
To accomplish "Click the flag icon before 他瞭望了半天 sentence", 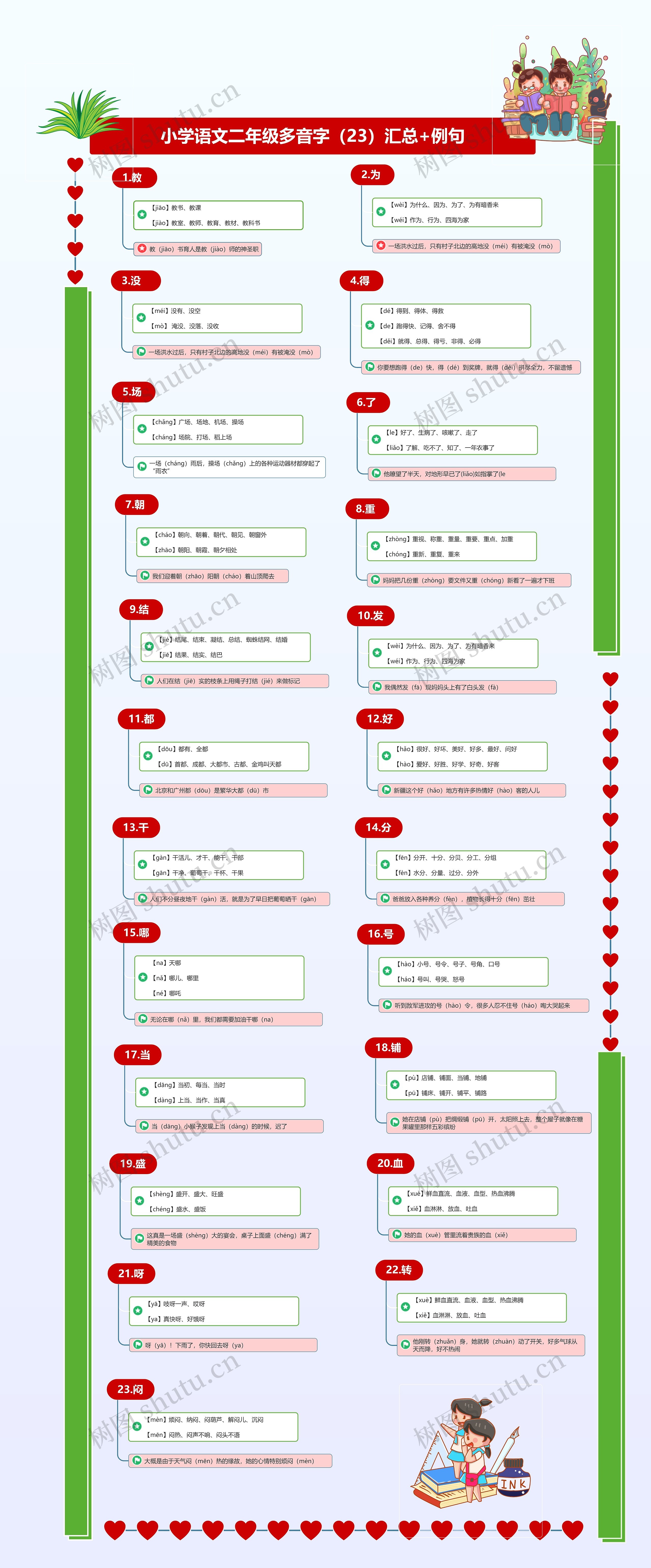I will (x=376, y=473).
